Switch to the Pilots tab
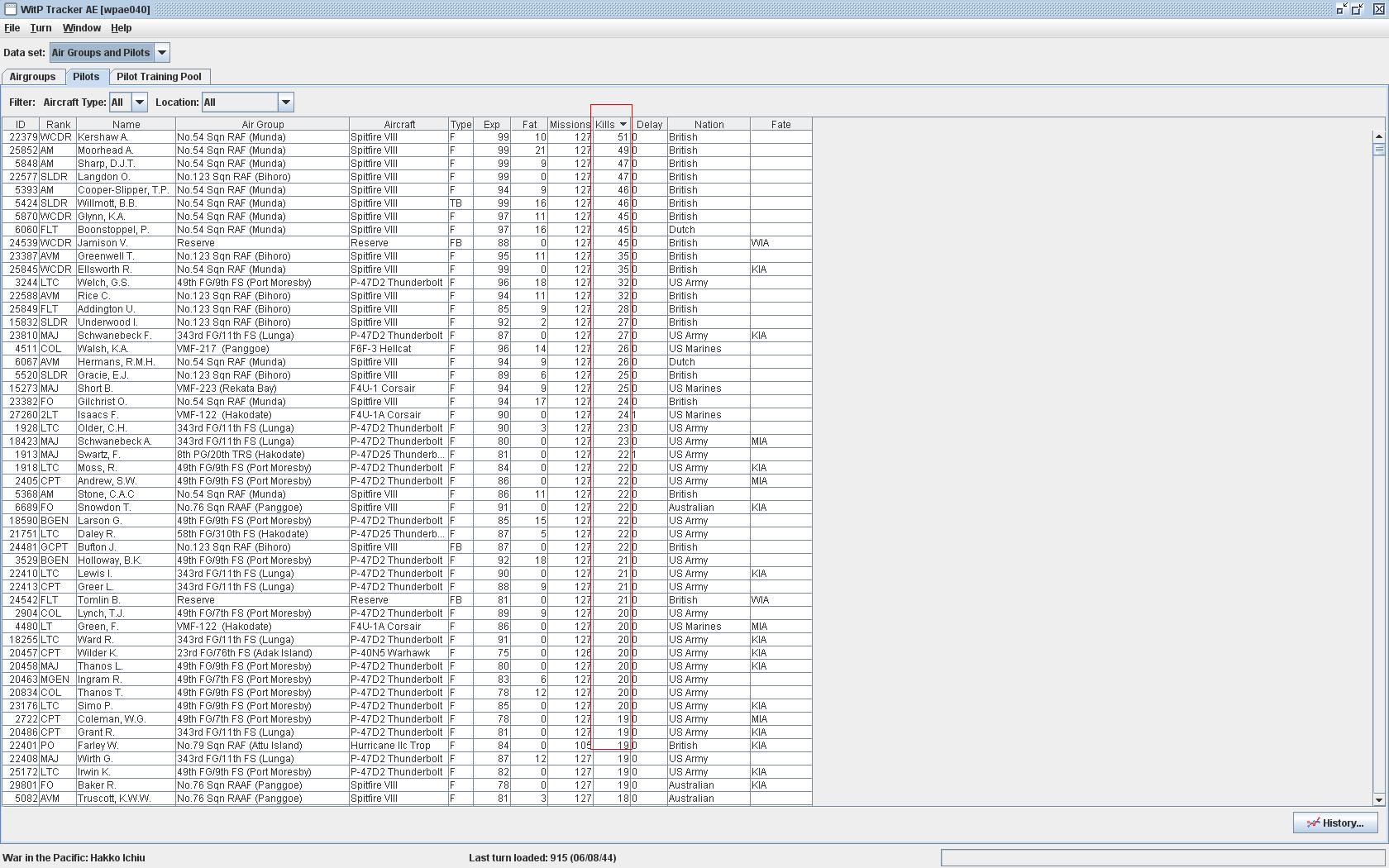Viewport: 1389px width, 868px height. pos(86,77)
